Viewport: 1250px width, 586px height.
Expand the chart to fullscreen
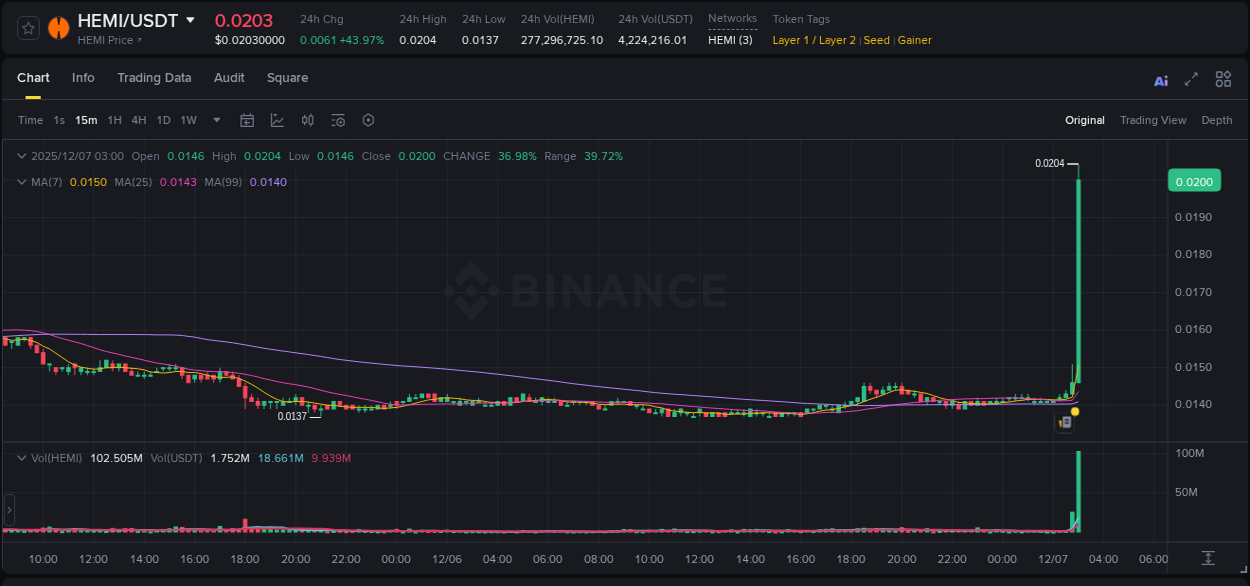coord(1190,78)
